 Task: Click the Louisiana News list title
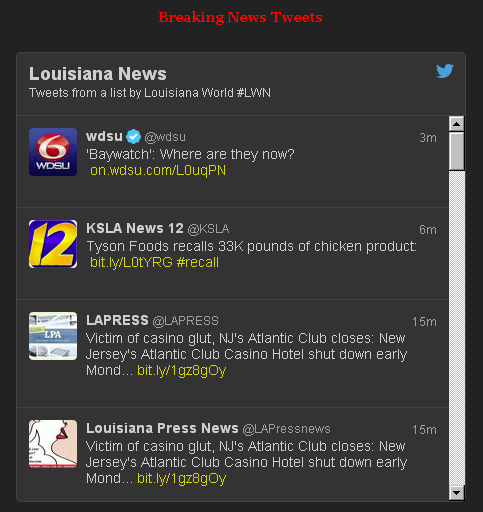click(98, 74)
